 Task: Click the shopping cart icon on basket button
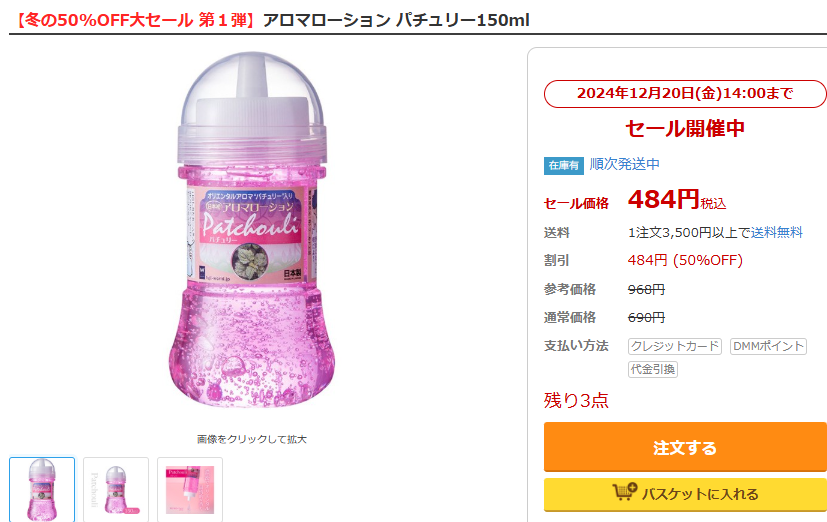point(625,493)
